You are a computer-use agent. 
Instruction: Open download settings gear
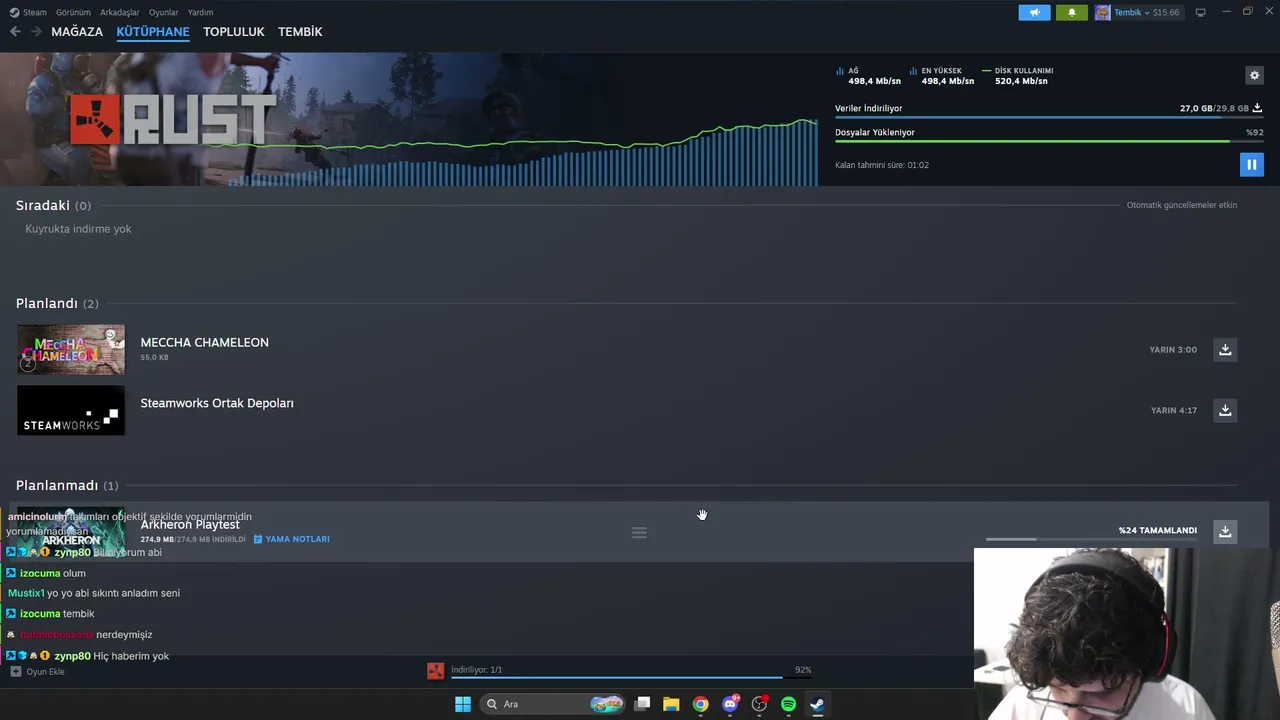pos(1254,75)
